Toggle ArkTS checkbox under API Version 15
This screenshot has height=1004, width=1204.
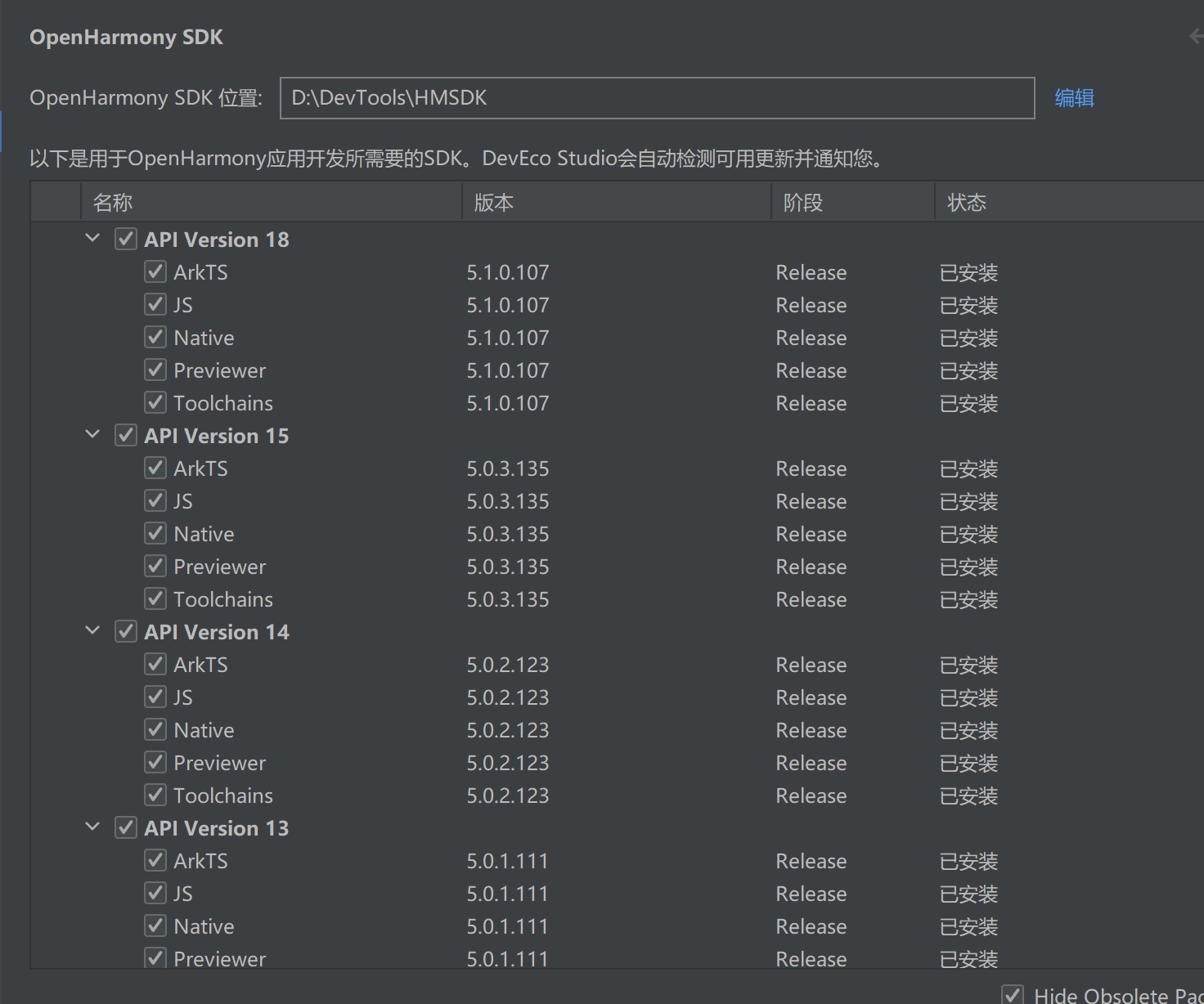[x=155, y=468]
